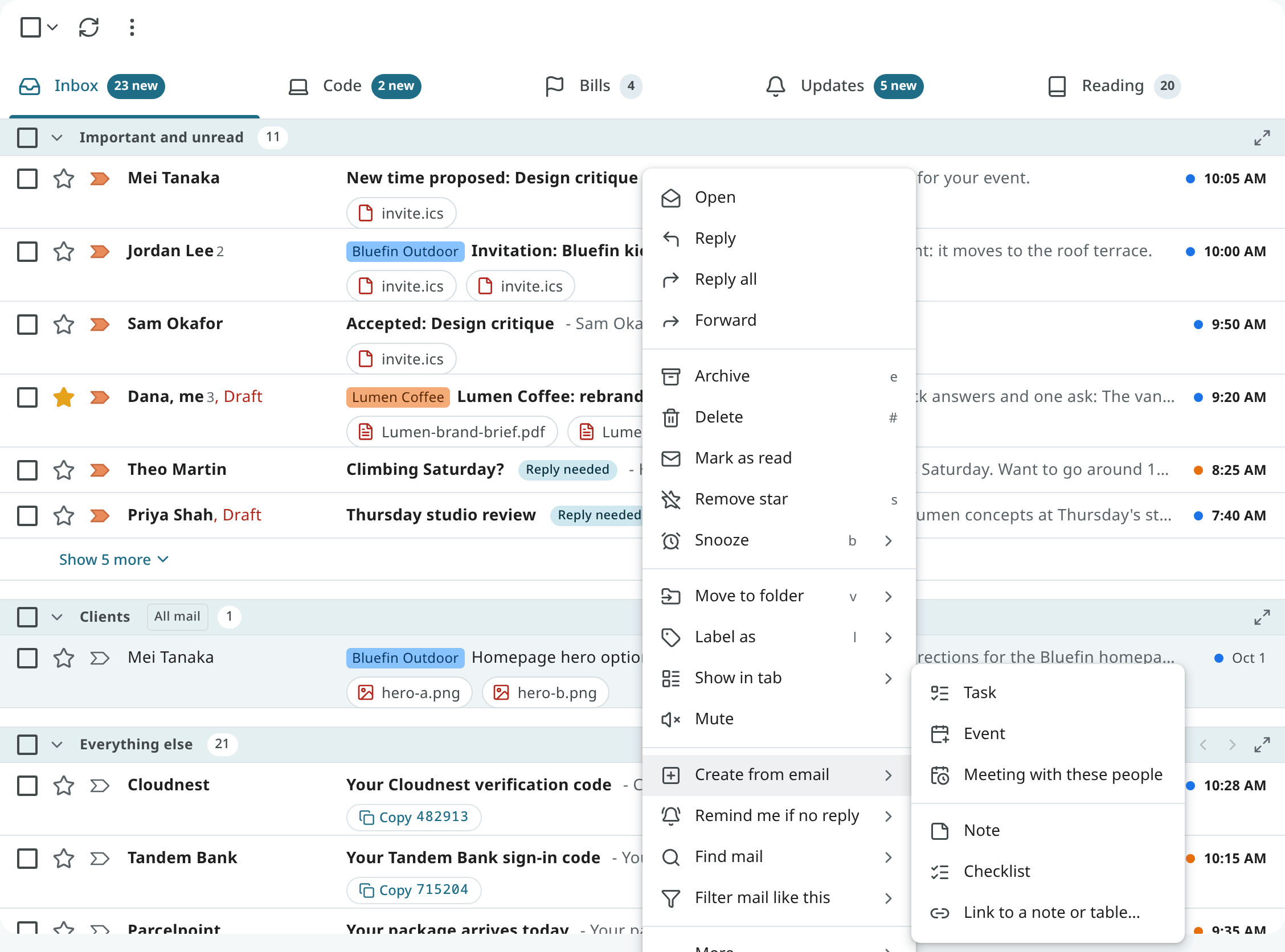The width and height of the screenshot is (1285, 952).
Task: Choose Checklist from the create submenu
Action: coord(1047,872)
